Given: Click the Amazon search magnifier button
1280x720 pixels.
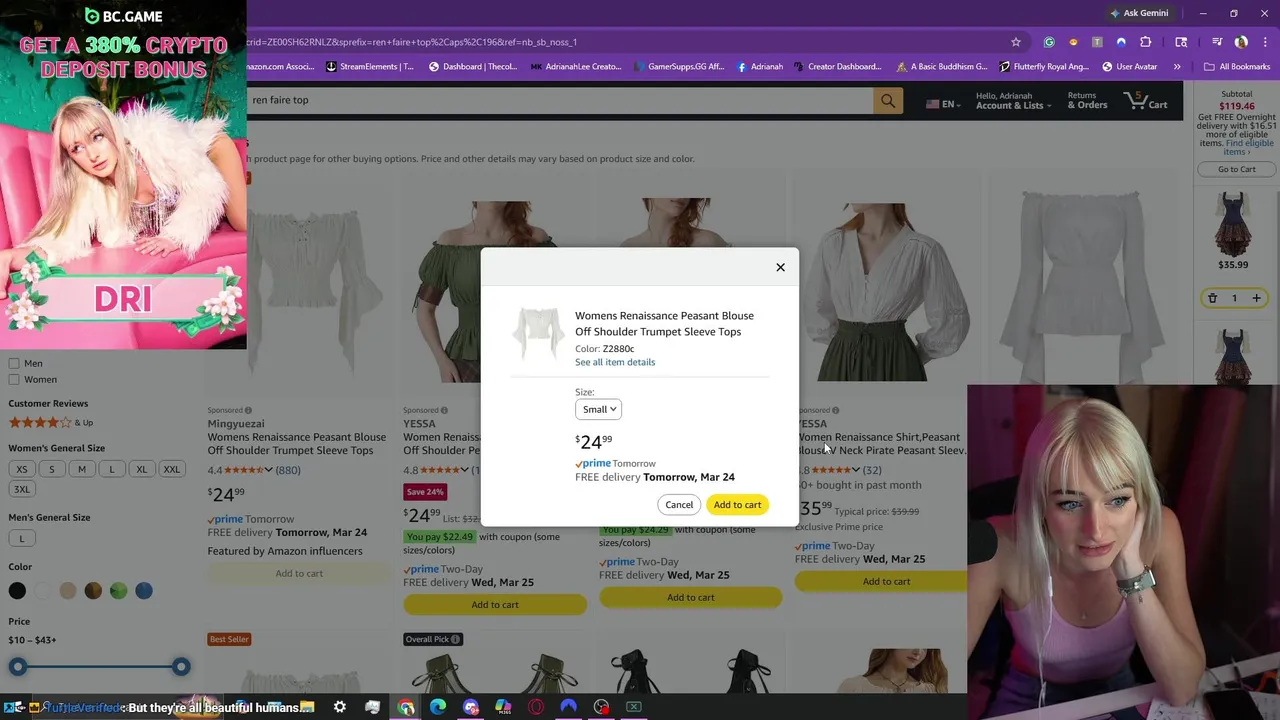Looking at the screenshot, I should (887, 100).
